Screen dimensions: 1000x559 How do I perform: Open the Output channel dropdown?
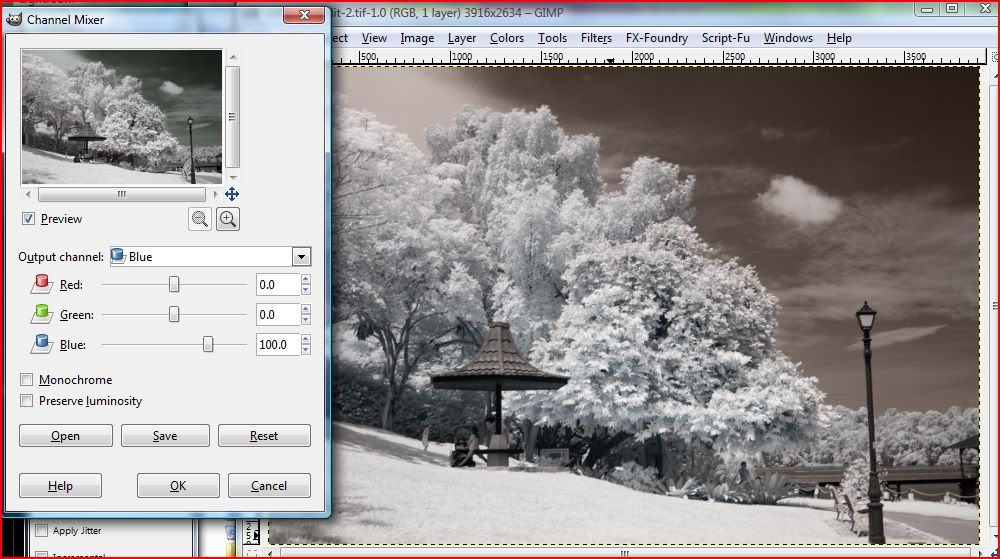[x=301, y=257]
